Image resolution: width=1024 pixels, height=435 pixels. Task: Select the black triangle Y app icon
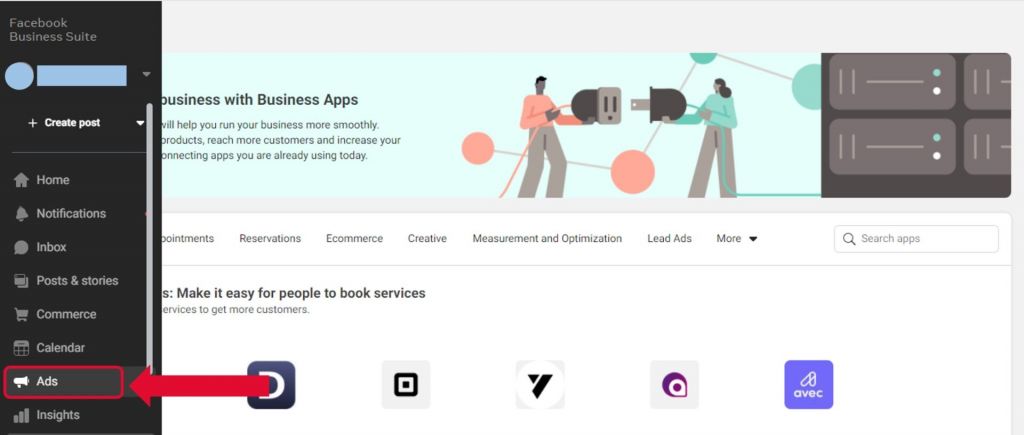coord(539,385)
